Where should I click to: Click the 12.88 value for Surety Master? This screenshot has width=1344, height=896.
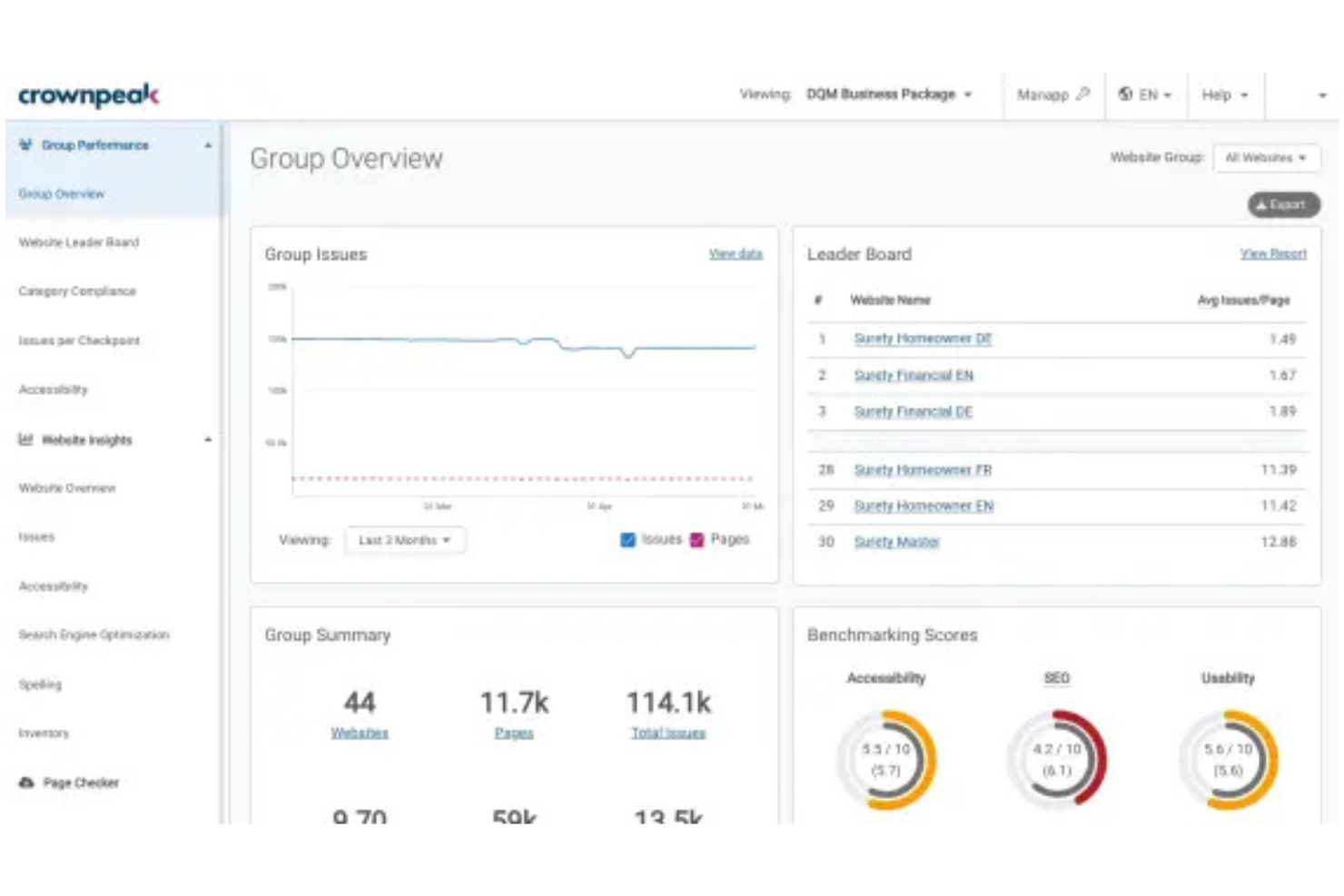(1278, 542)
